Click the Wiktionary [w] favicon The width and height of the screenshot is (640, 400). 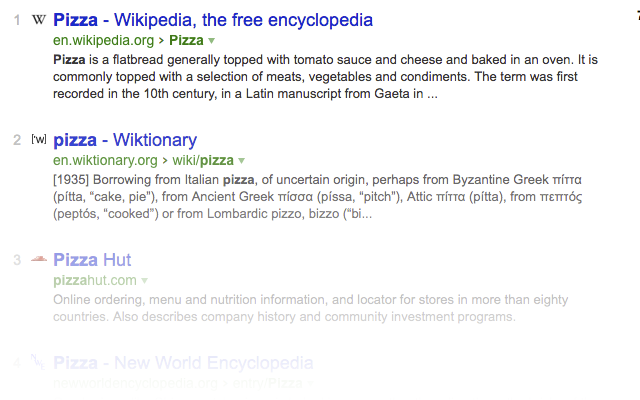[39, 139]
